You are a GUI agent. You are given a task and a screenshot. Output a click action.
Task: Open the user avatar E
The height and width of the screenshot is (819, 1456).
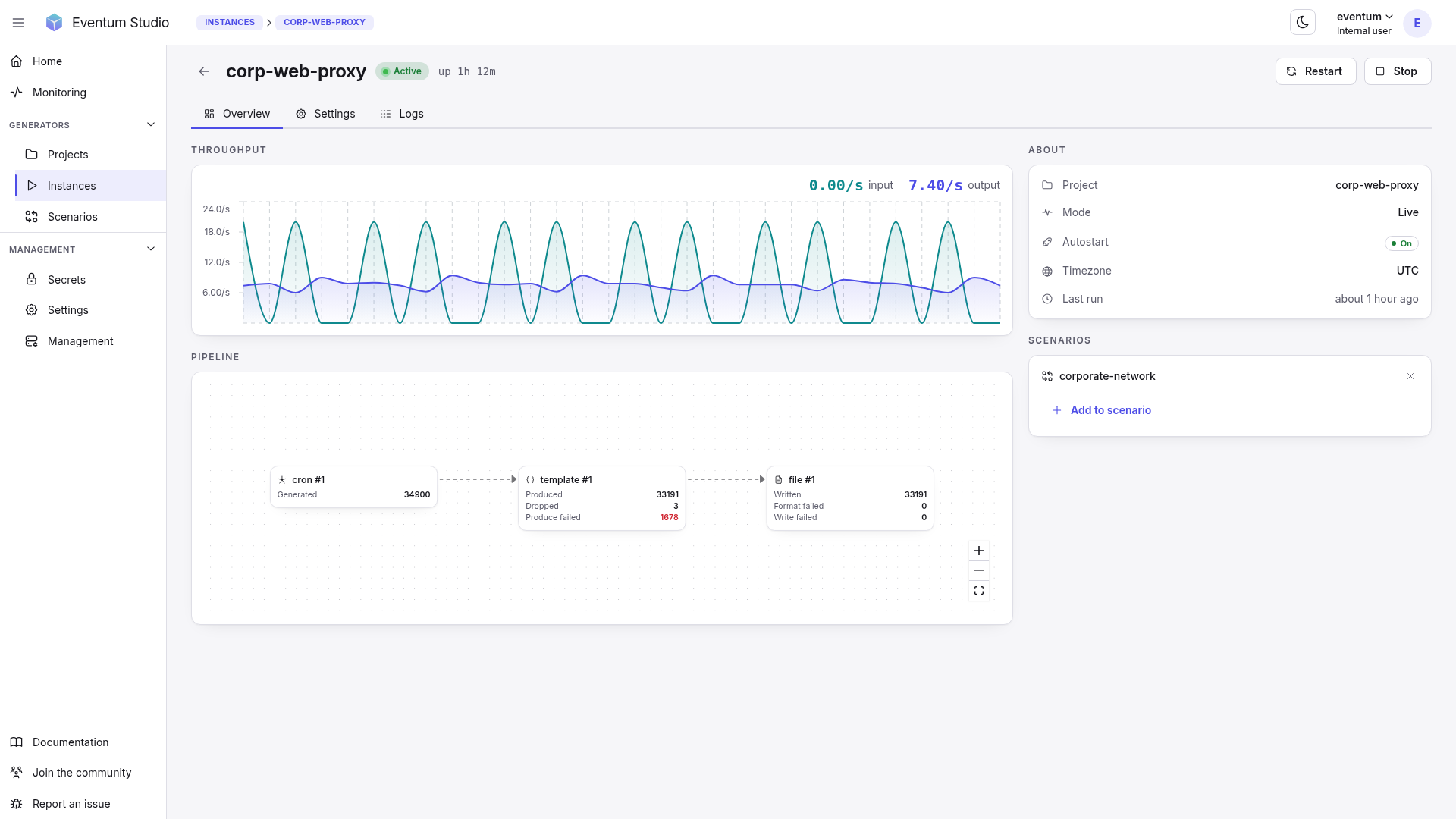click(x=1417, y=23)
